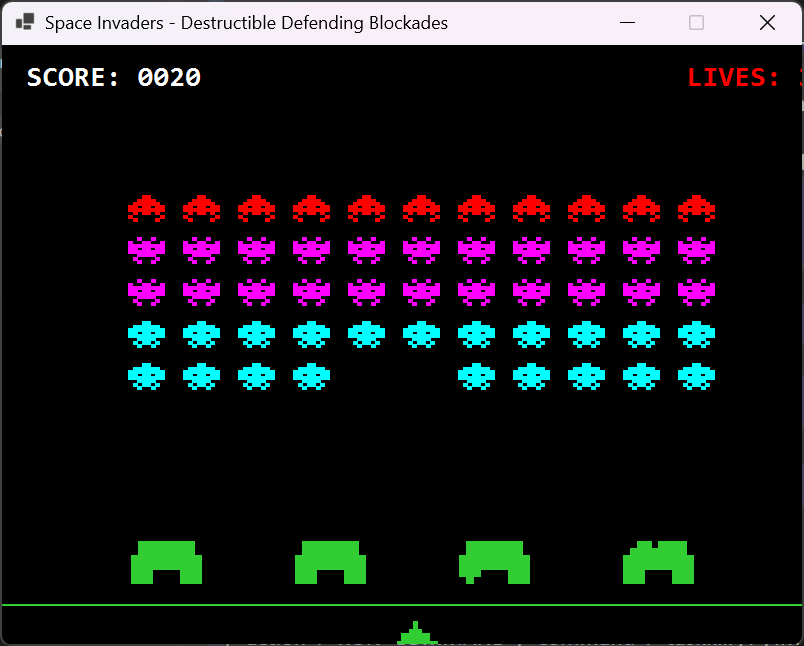Click the leftmost cyan invader in the bottom row
The width and height of the screenshot is (804, 646).
[147, 376]
